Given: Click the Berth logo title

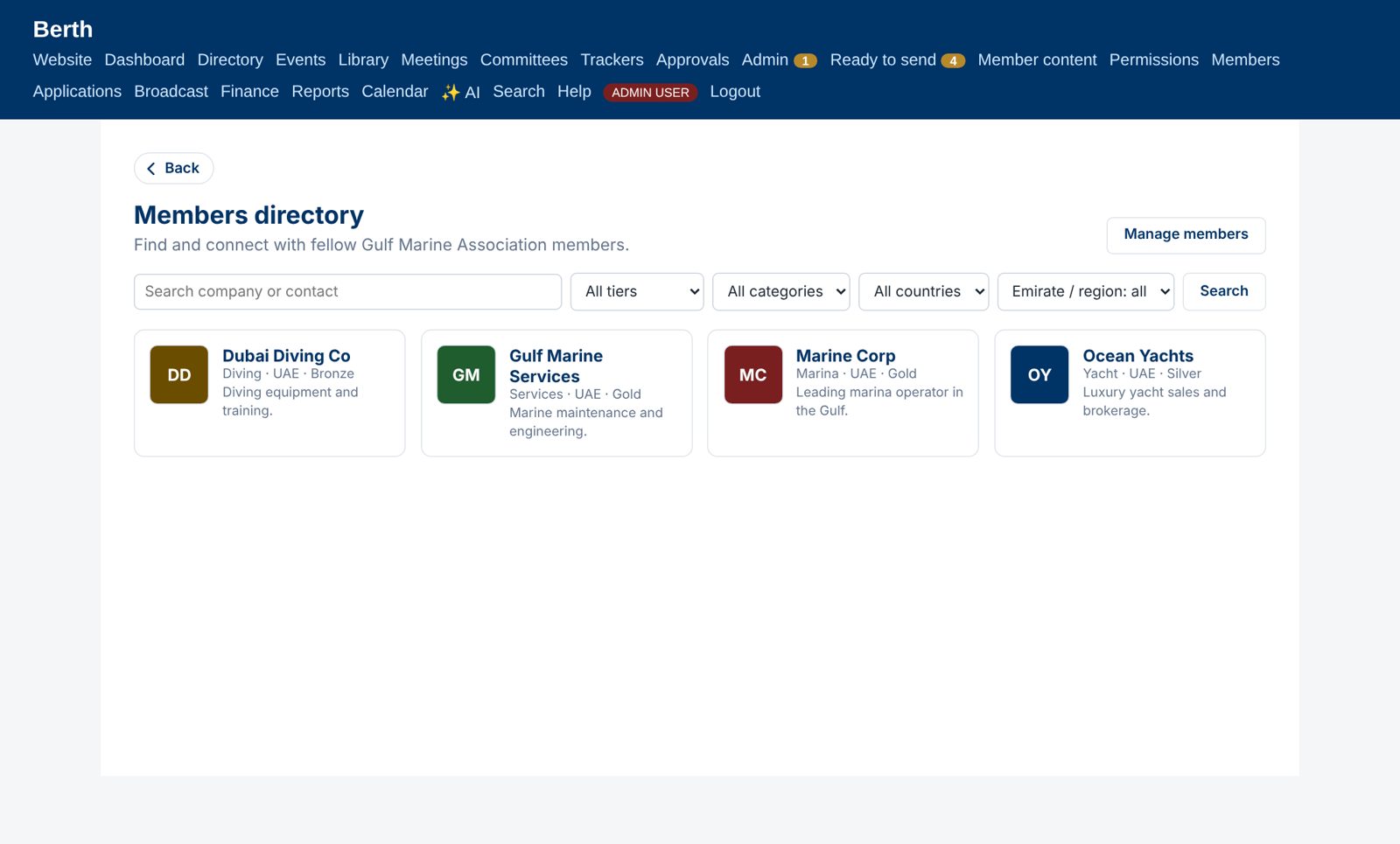Looking at the screenshot, I should [x=63, y=29].
